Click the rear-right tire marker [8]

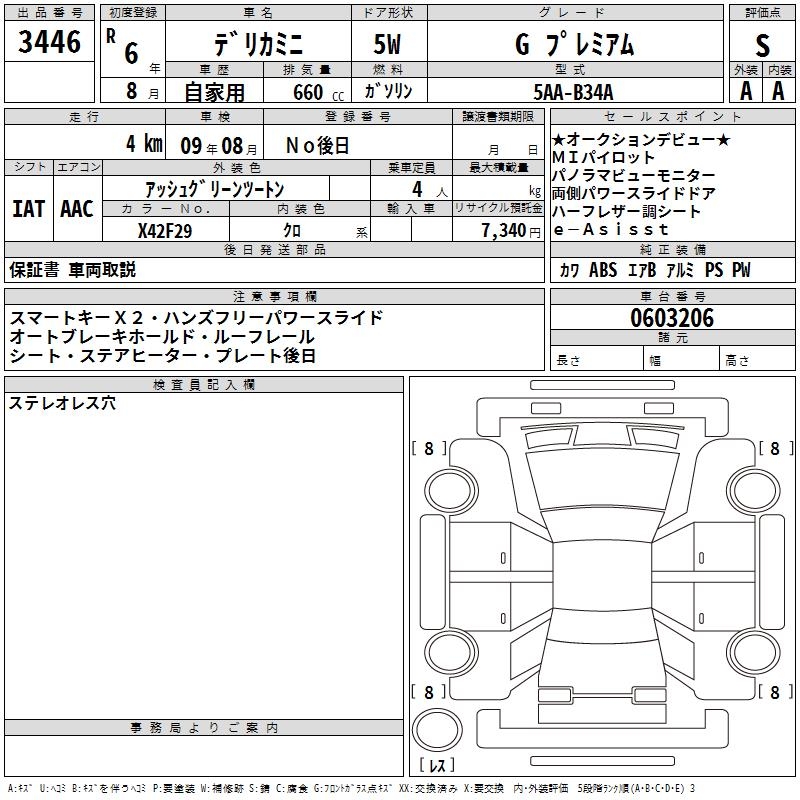pyautogui.click(x=776, y=692)
